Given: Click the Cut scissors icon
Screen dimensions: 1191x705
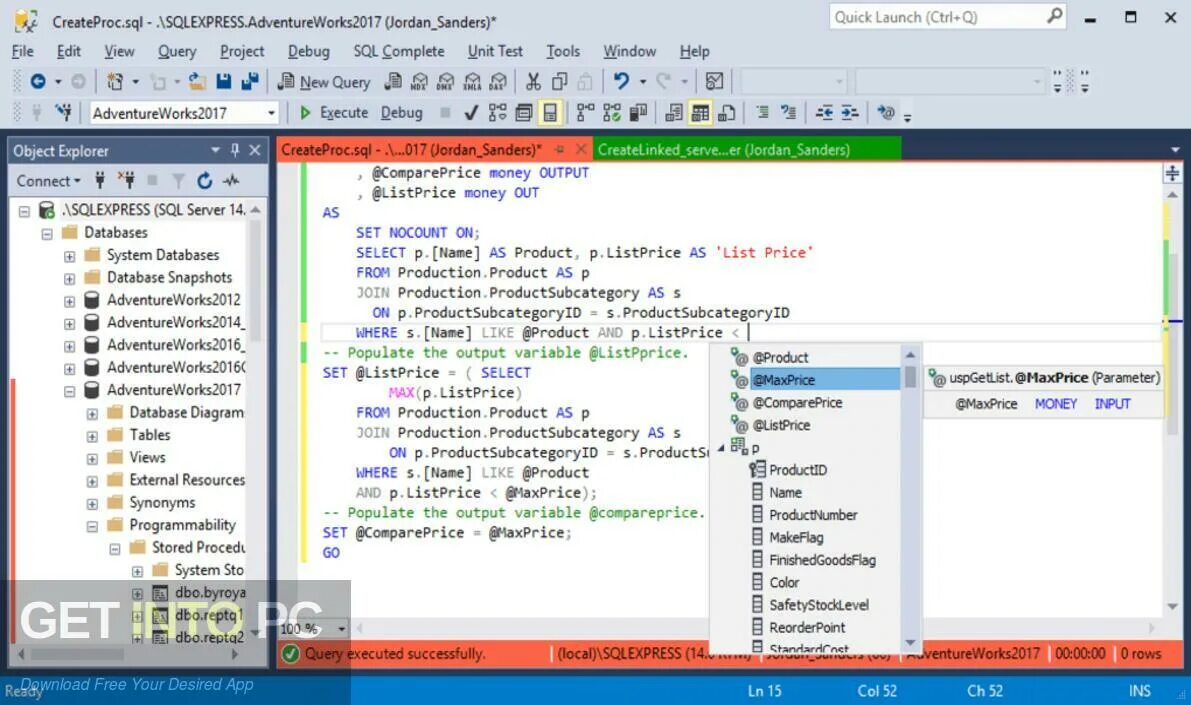Looking at the screenshot, I should click(x=533, y=81).
